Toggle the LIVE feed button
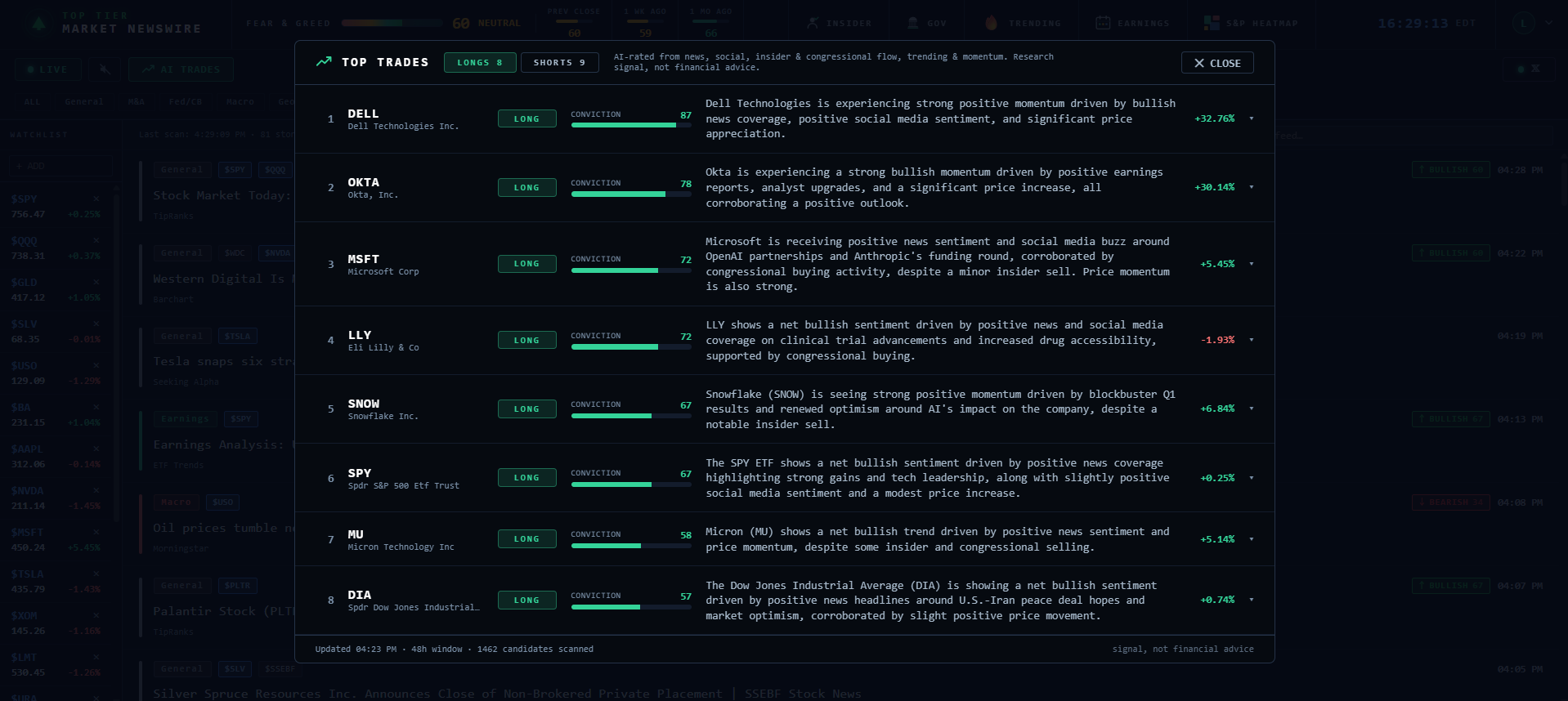Image resolution: width=1568 pixels, height=701 pixels. [x=47, y=69]
